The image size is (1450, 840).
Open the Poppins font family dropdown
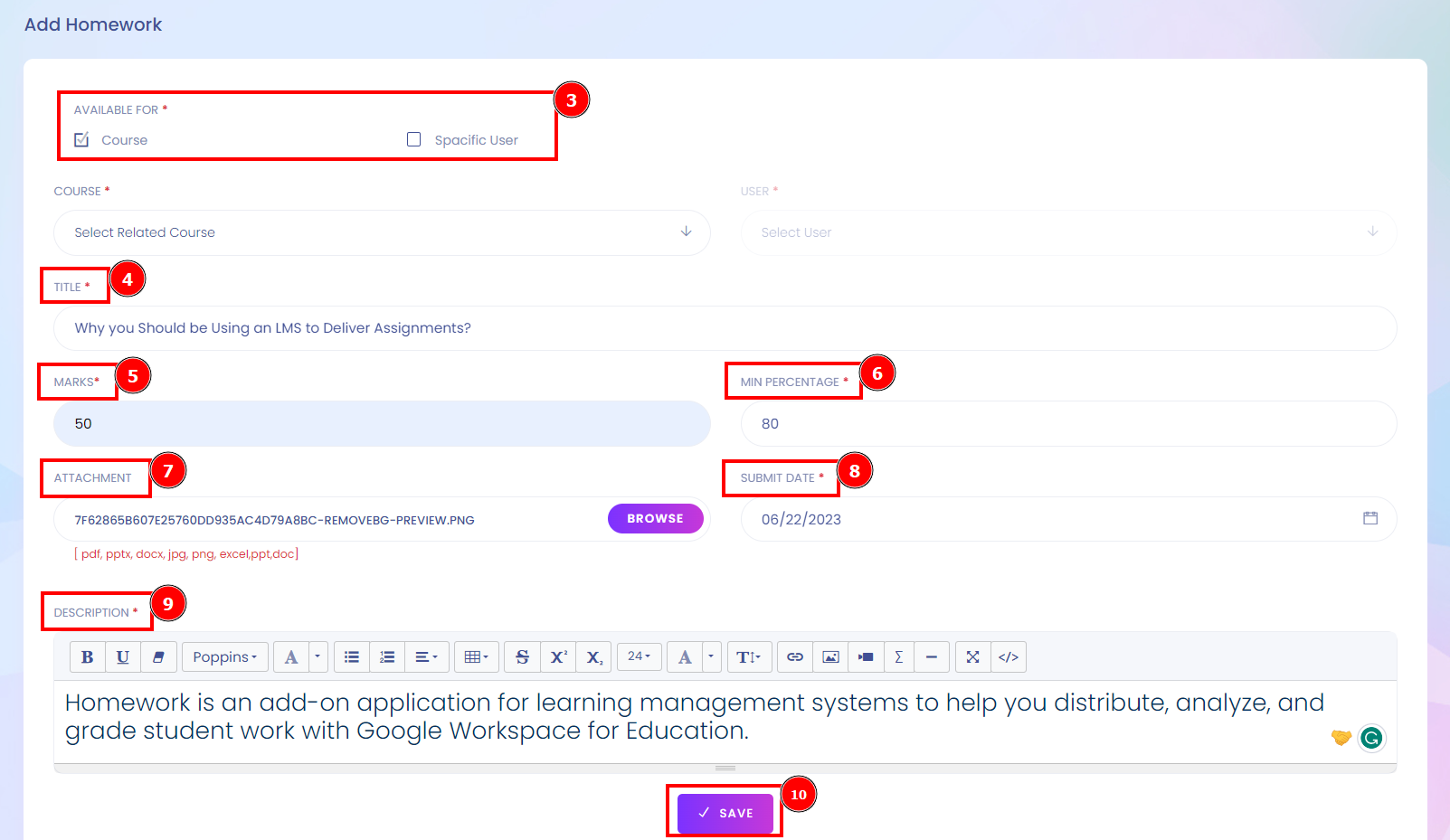[225, 657]
